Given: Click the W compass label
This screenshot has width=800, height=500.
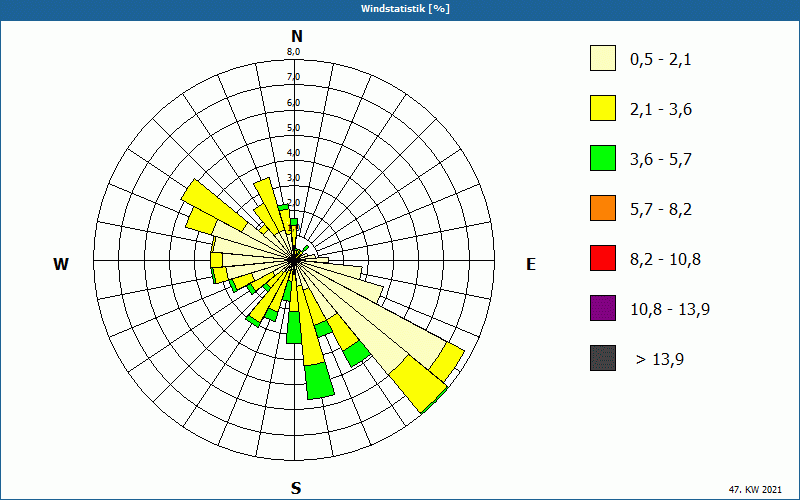Looking at the screenshot, I should pos(61,264).
